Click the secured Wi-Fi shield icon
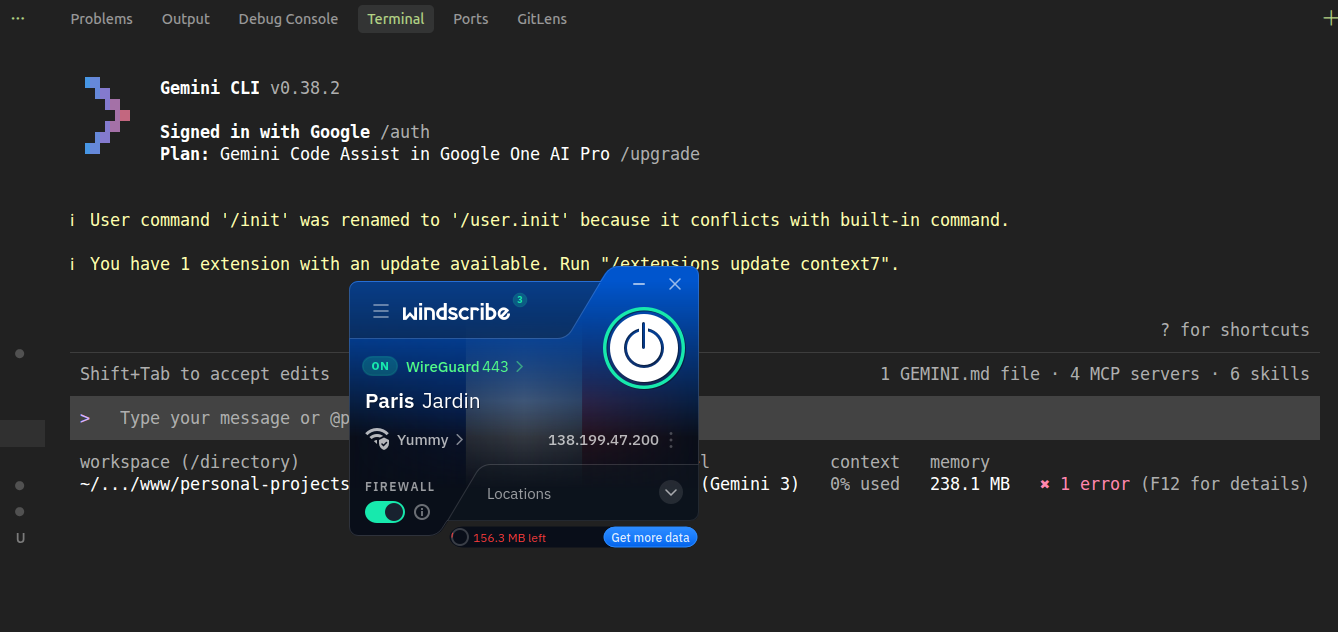 (377, 439)
